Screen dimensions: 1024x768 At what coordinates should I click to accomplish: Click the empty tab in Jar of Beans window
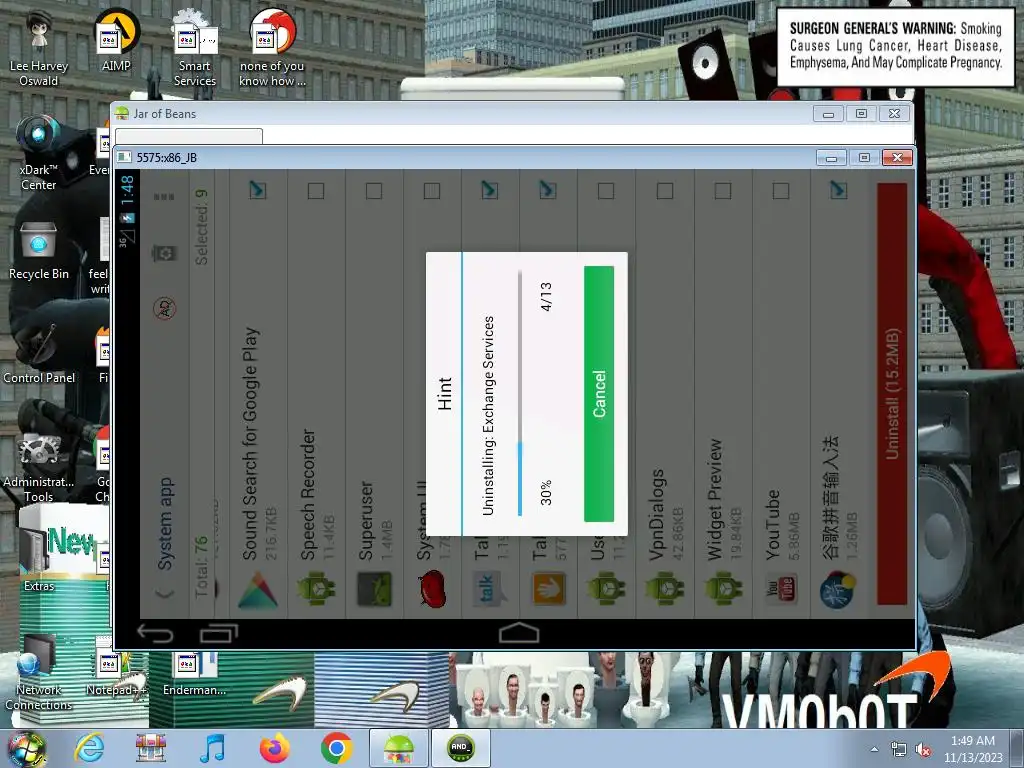point(189,136)
